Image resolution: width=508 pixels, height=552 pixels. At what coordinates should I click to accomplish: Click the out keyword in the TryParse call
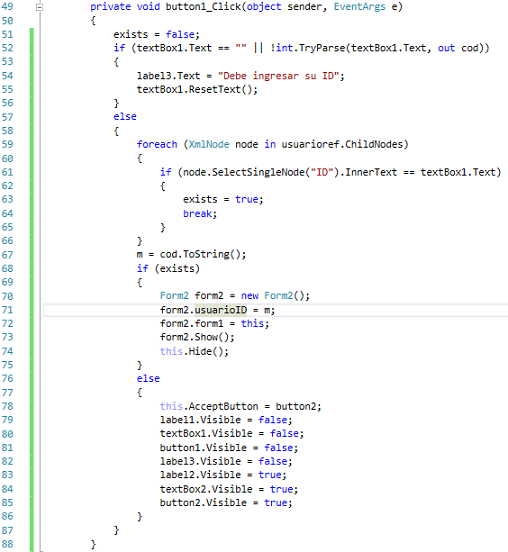(446, 48)
